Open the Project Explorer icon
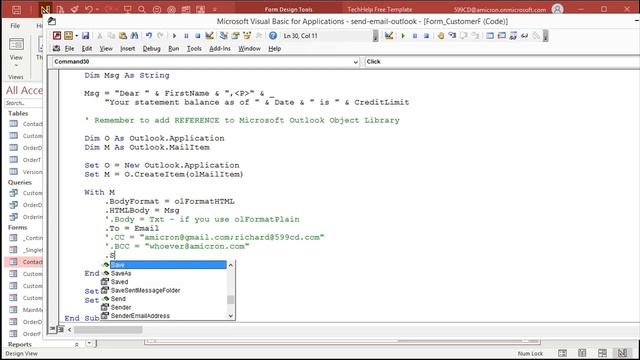The image size is (640, 360). (224, 36)
